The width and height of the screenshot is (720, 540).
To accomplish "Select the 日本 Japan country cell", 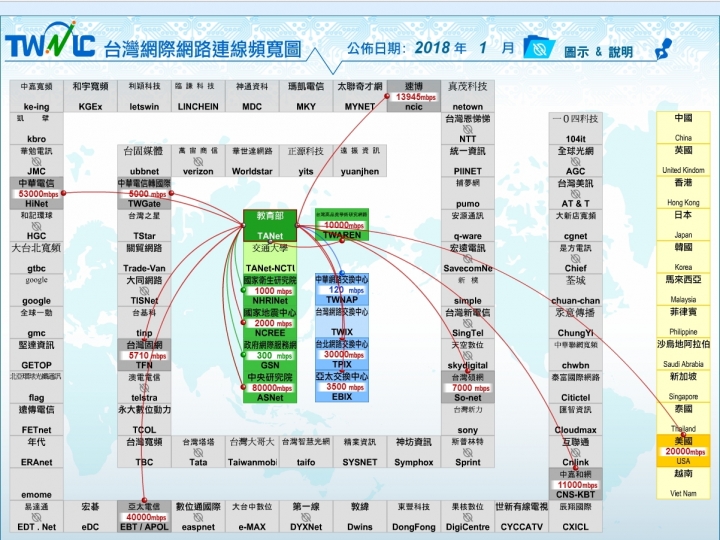I will (x=683, y=225).
